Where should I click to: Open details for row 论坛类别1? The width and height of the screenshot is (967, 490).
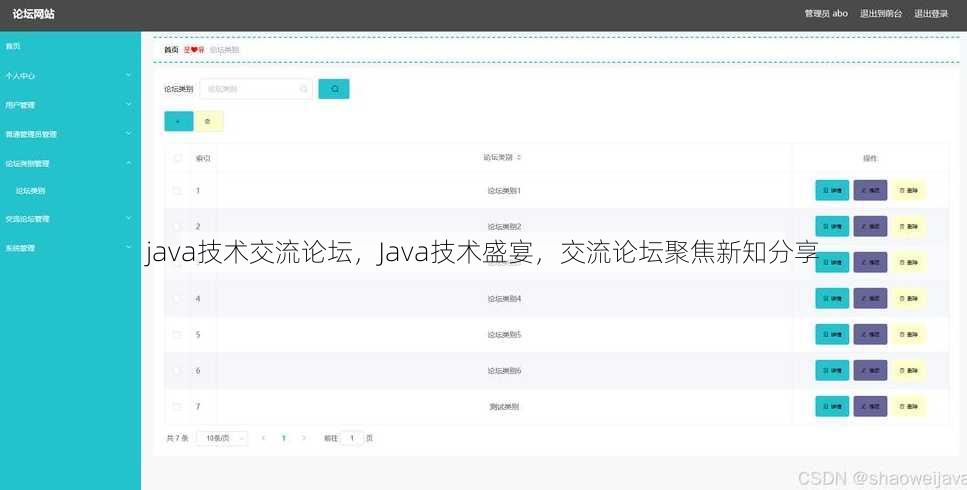coord(832,190)
